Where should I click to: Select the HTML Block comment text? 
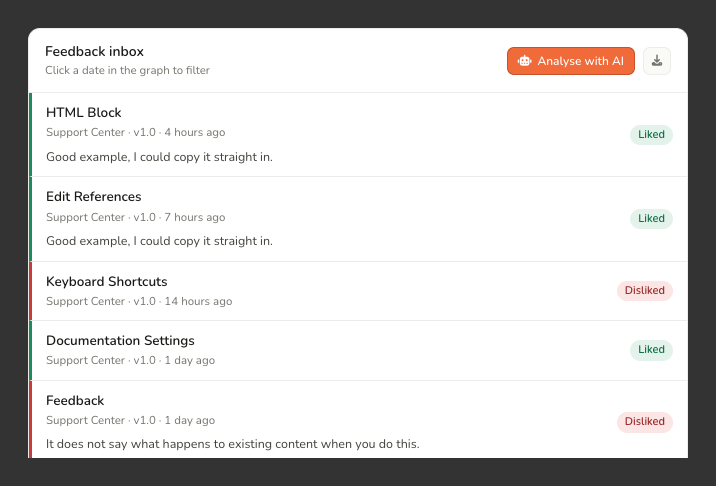[x=159, y=157]
